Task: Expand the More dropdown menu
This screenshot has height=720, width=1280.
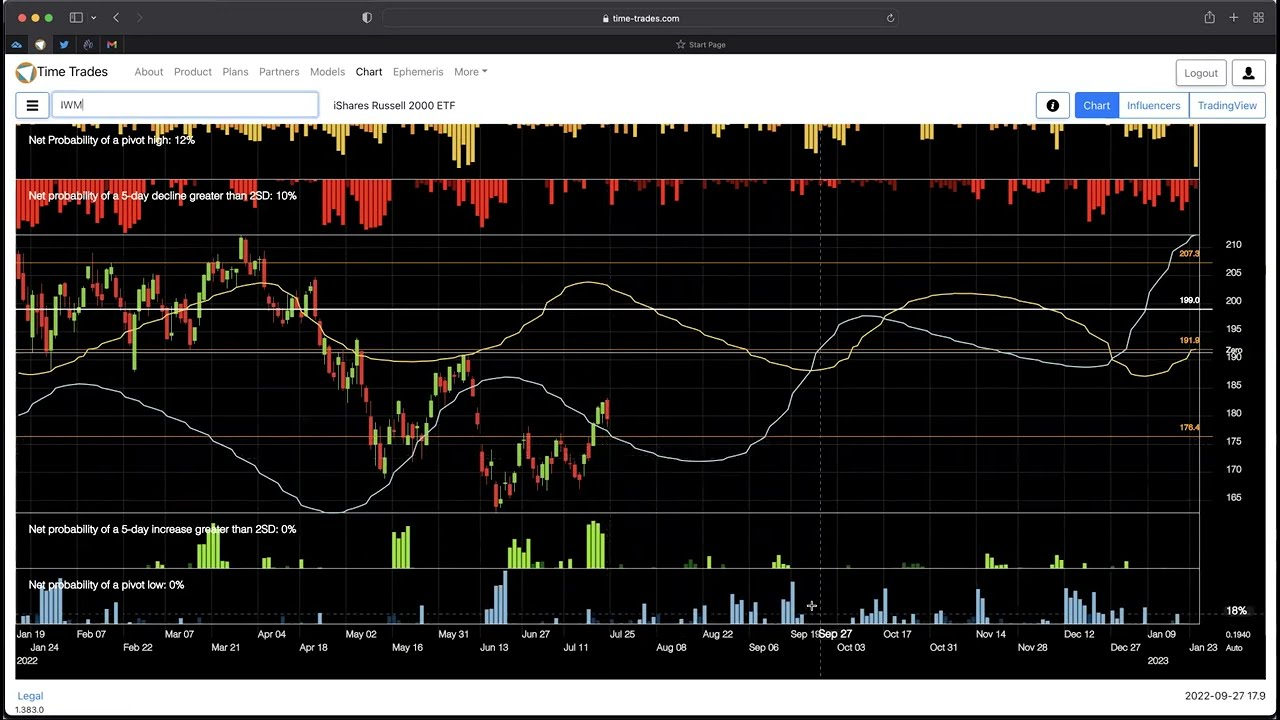Action: pyautogui.click(x=470, y=72)
